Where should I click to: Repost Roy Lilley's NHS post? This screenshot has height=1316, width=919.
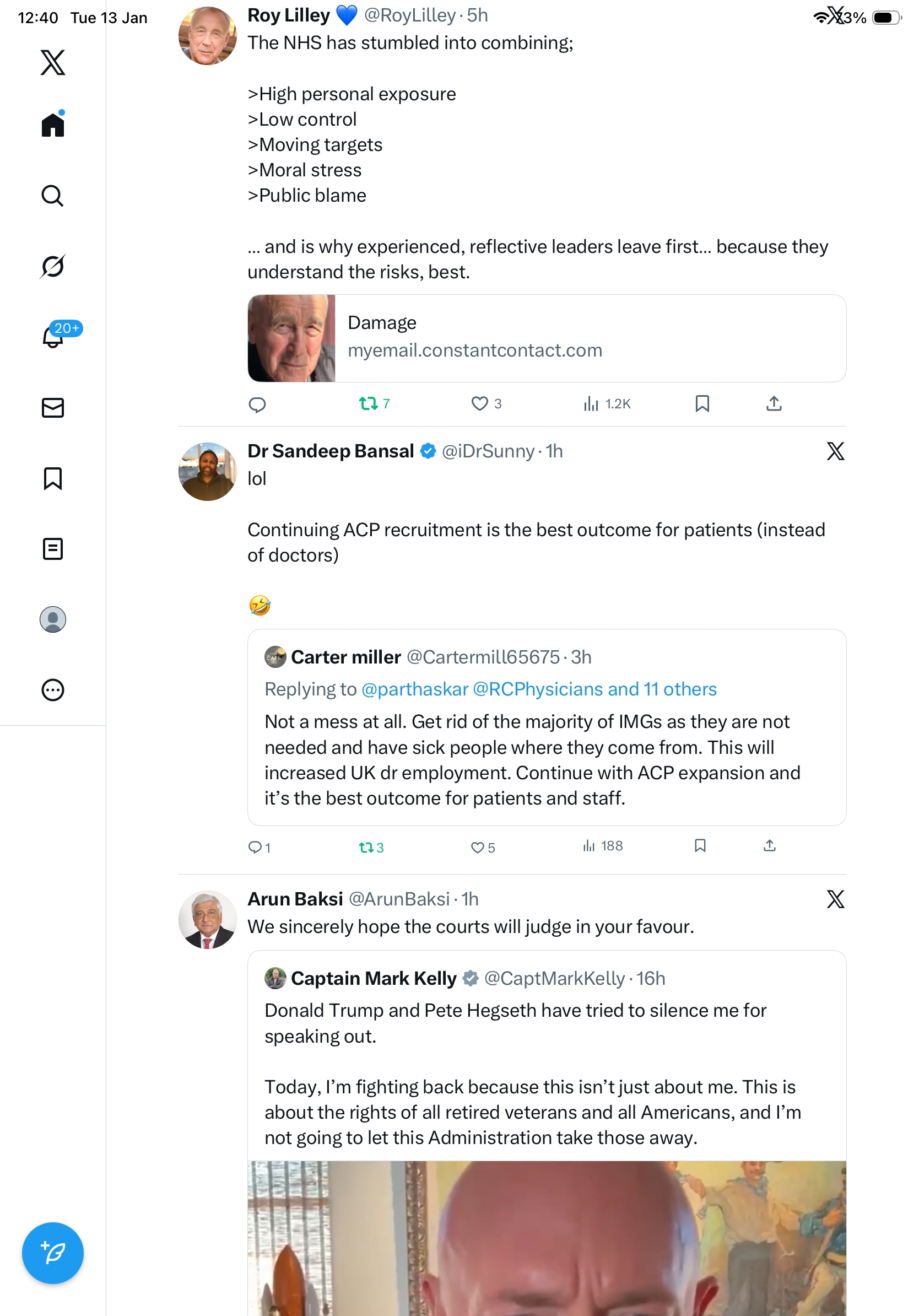[368, 403]
